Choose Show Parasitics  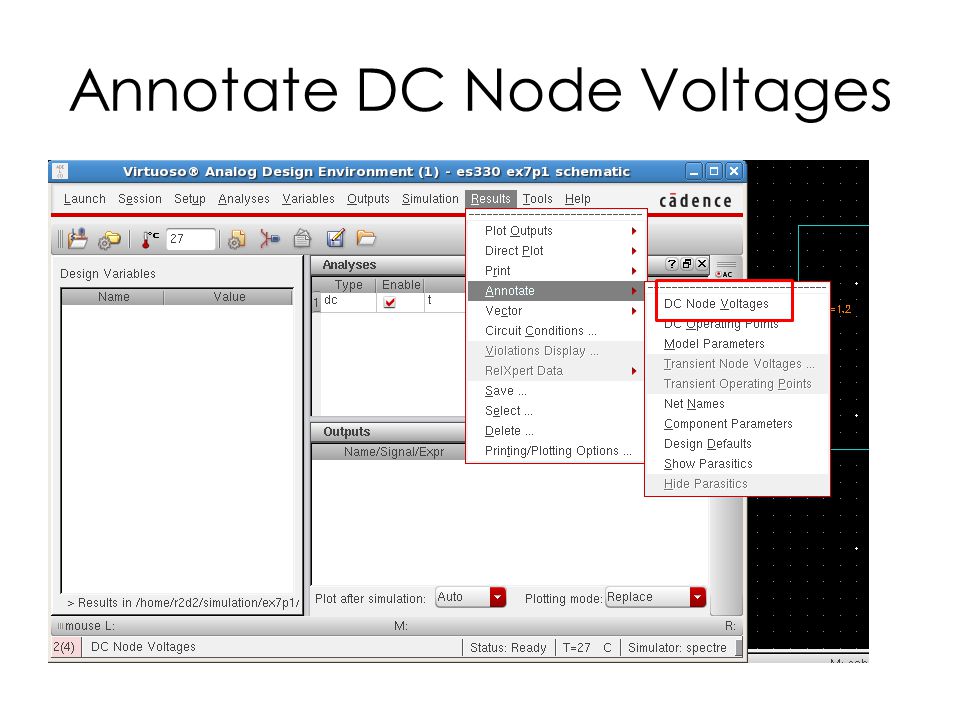pyautogui.click(x=708, y=464)
